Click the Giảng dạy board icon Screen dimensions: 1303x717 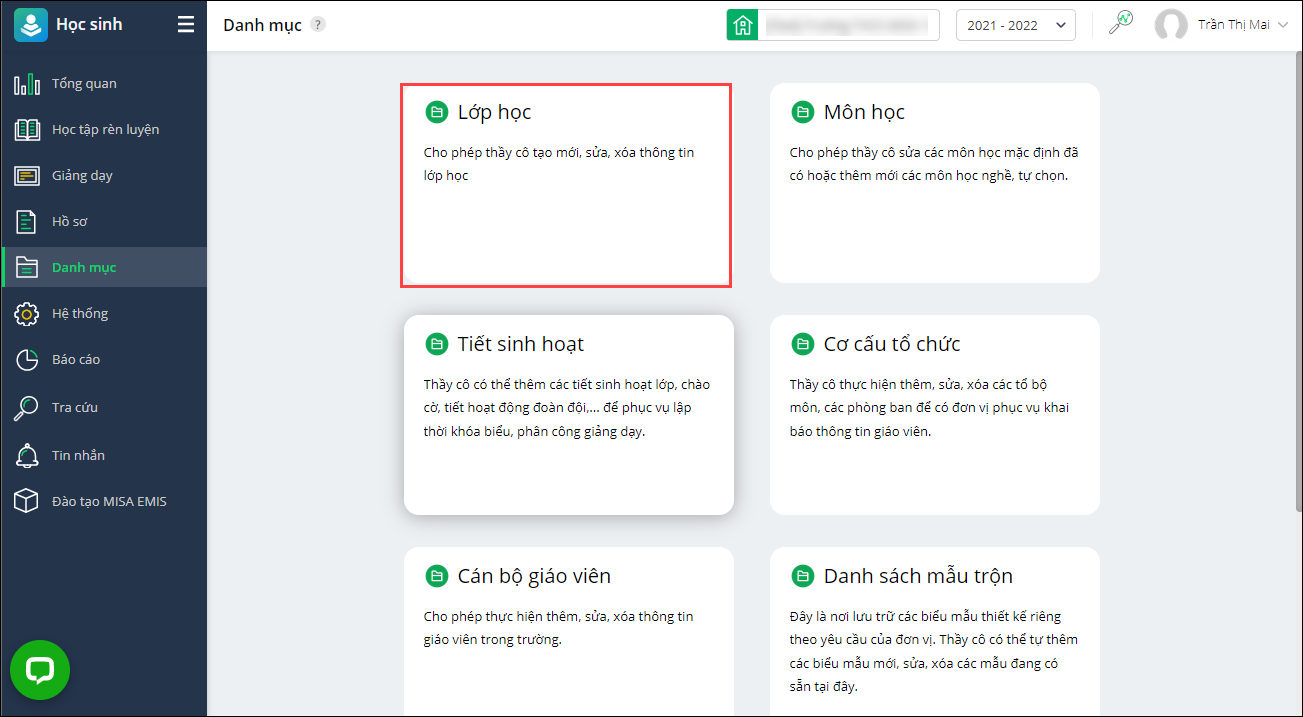[27, 176]
